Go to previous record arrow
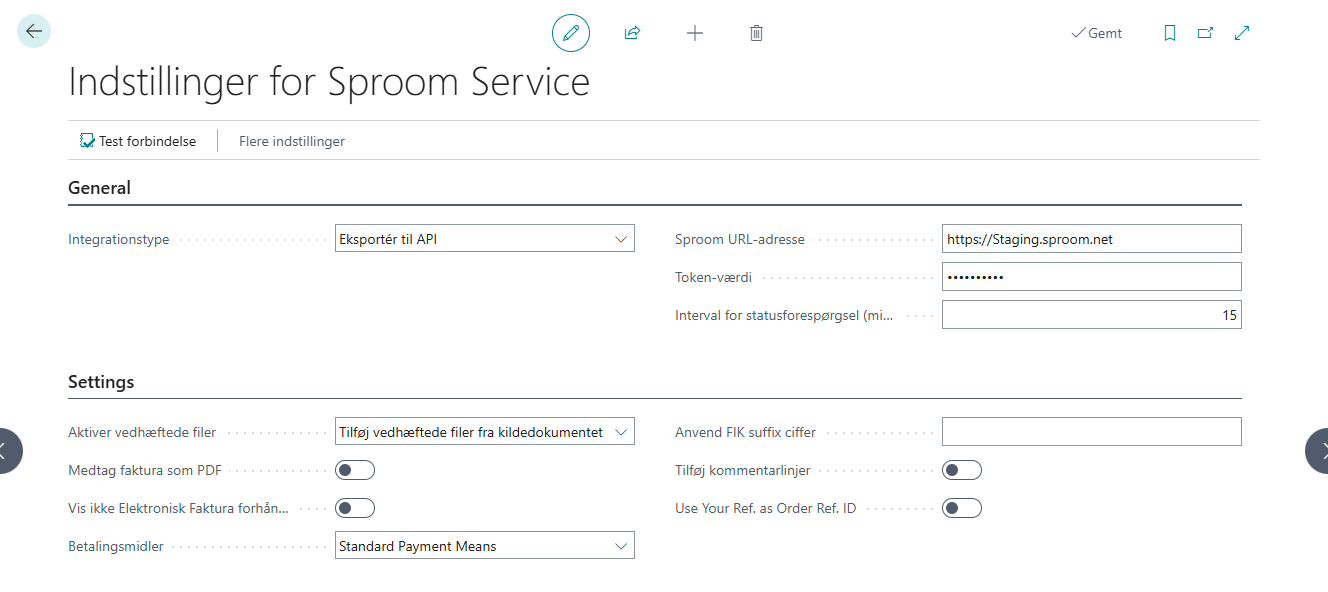1328x592 pixels. [9, 451]
